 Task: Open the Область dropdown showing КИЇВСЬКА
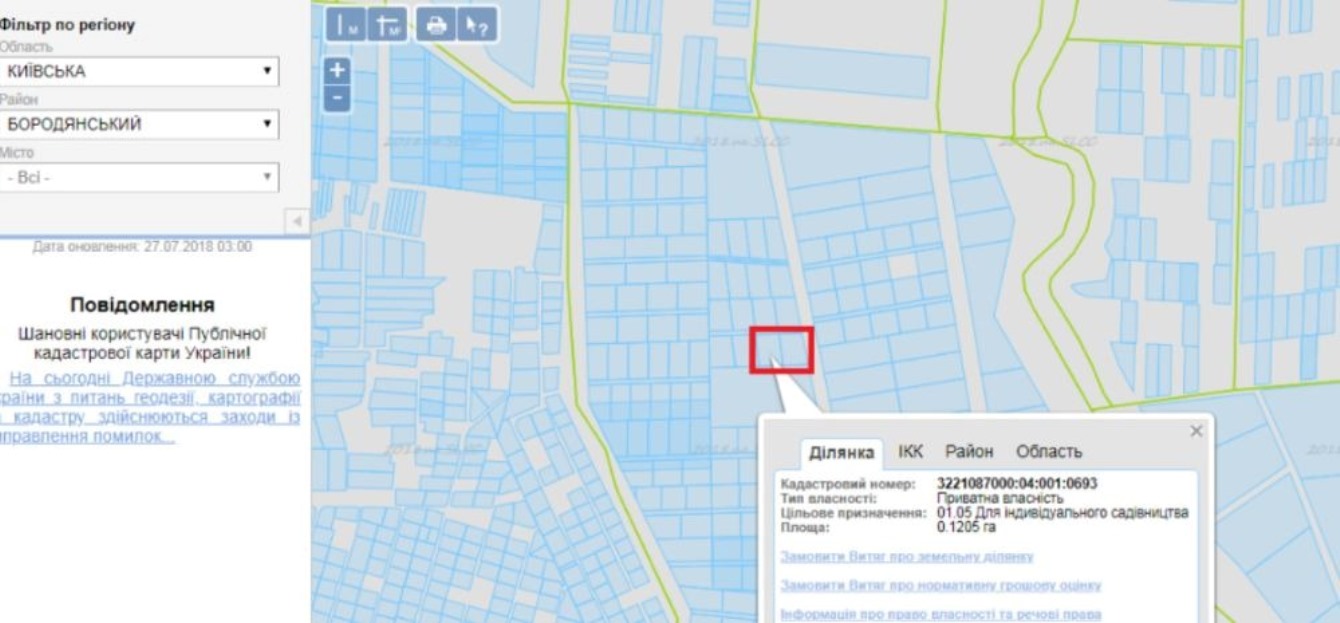(x=139, y=72)
